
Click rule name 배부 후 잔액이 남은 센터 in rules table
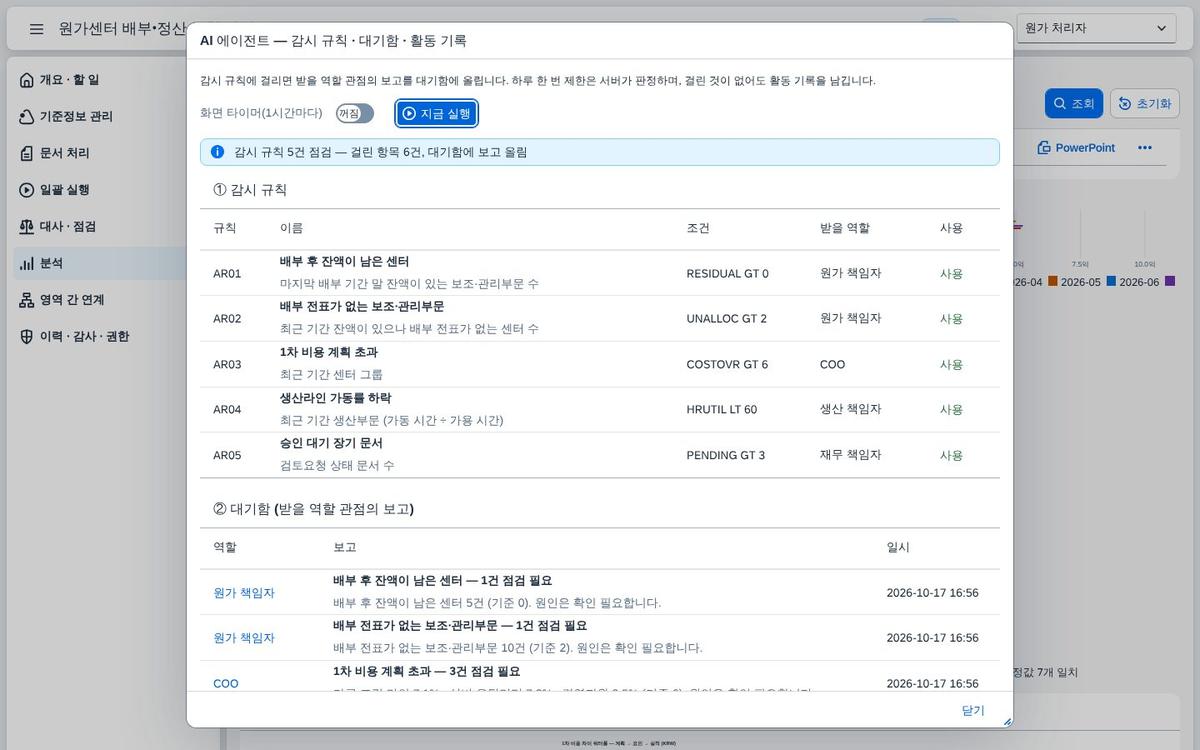[344, 261]
